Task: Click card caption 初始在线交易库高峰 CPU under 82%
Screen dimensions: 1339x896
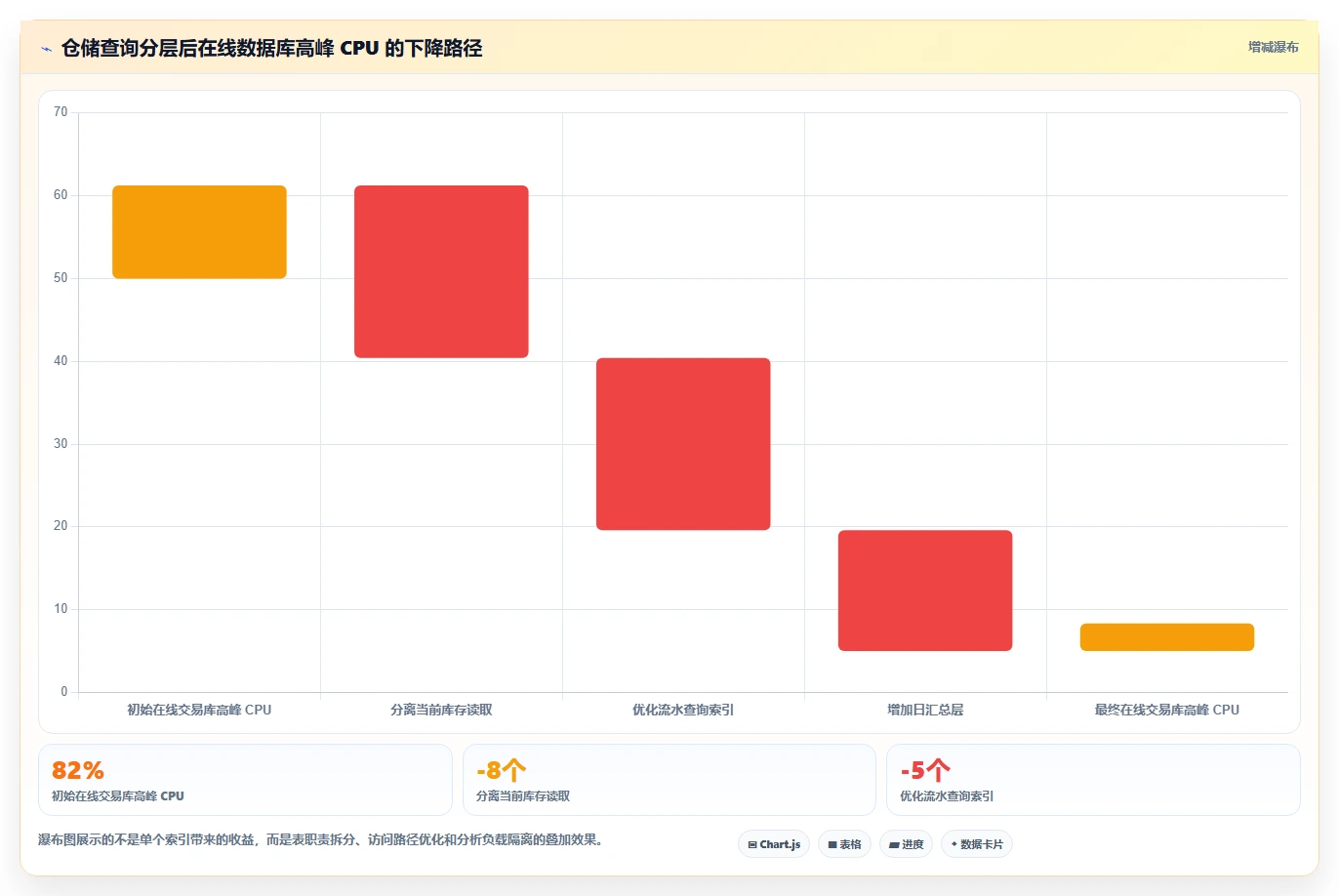Action: (x=118, y=796)
